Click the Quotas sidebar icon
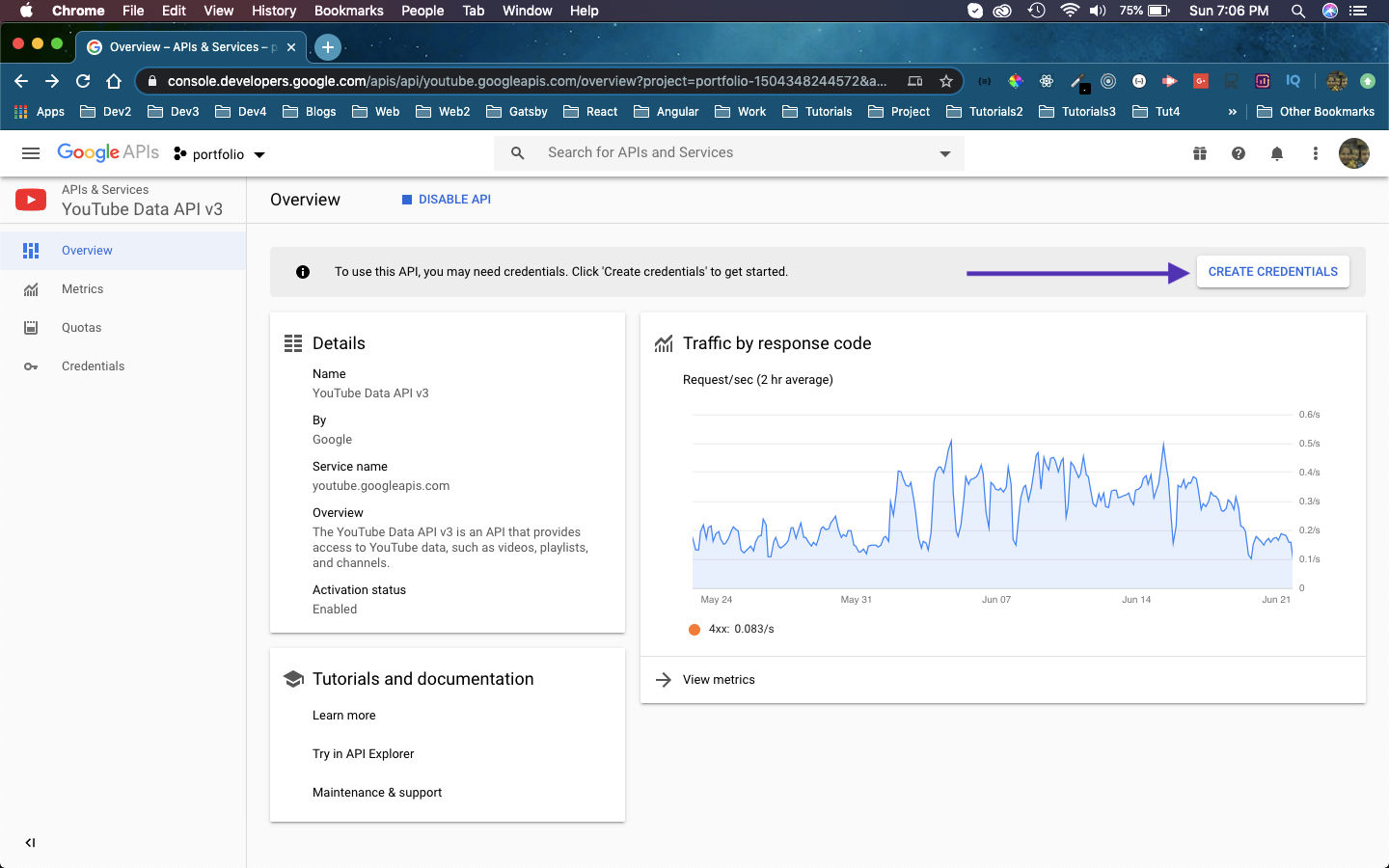This screenshot has height=868, width=1389. tap(31, 328)
